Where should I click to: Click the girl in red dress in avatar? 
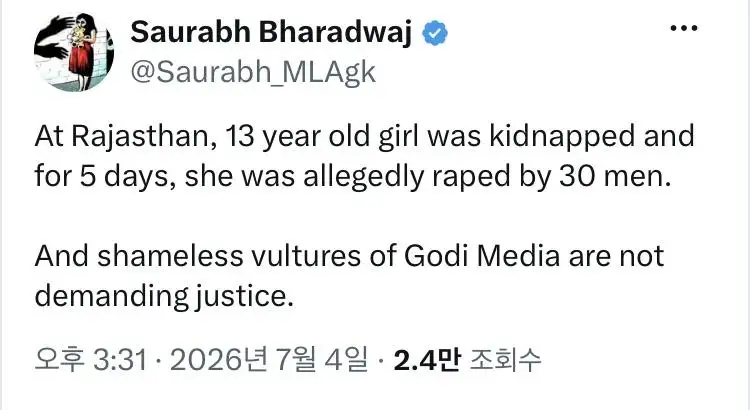coord(84,52)
